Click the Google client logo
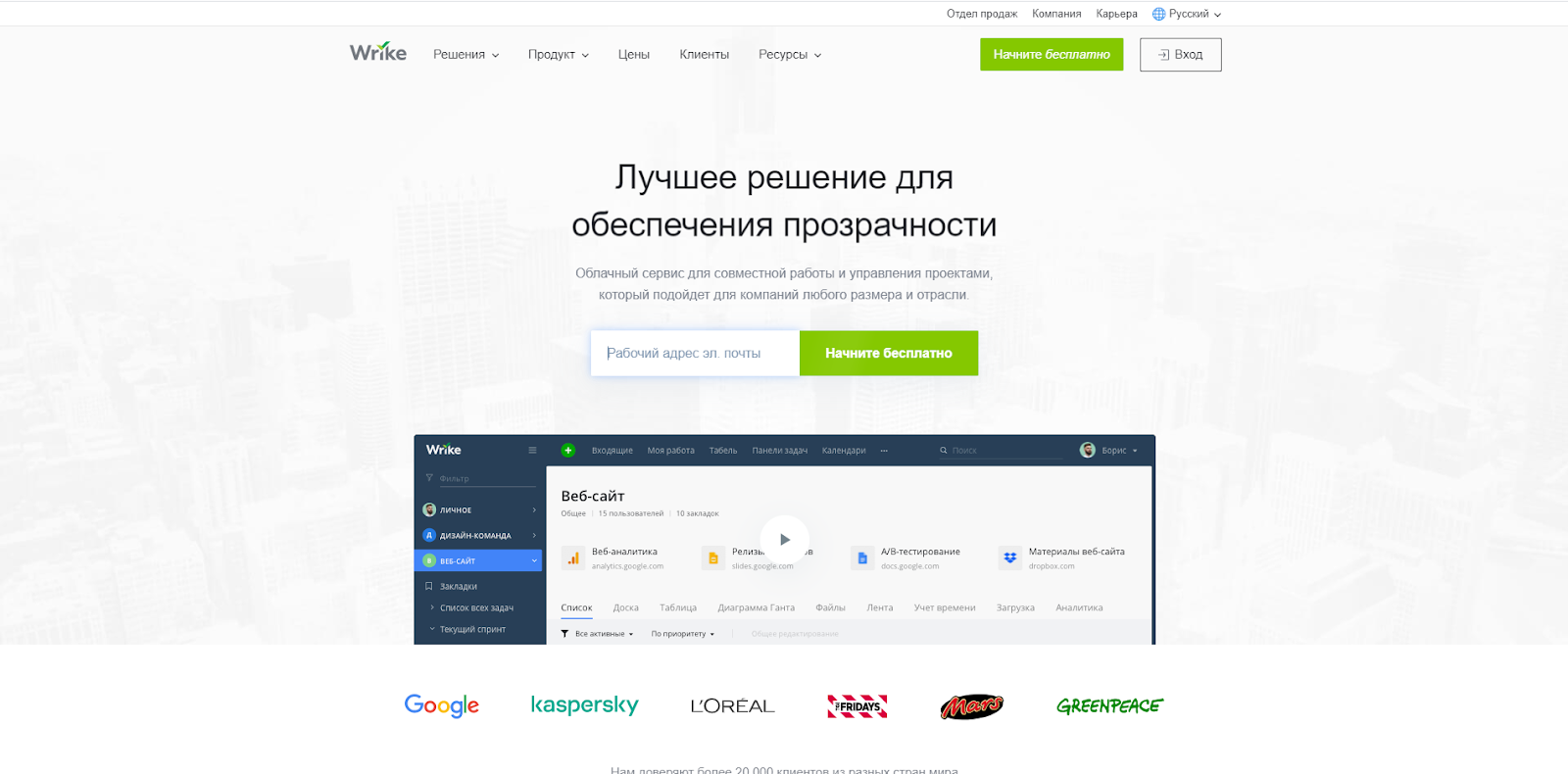This screenshot has height=774, width=1568. click(442, 705)
